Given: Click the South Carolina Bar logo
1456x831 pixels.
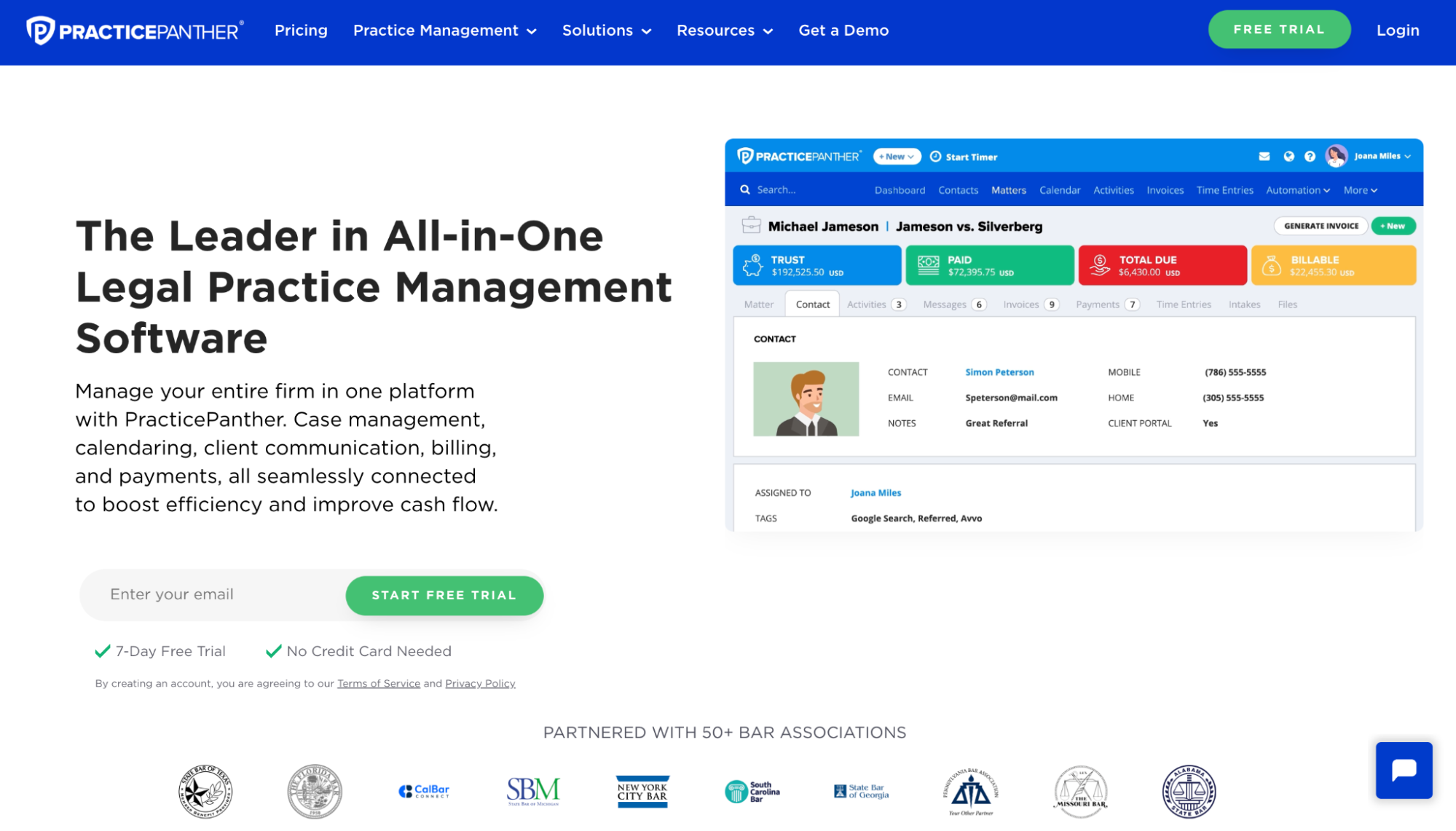Looking at the screenshot, I should point(752,792).
